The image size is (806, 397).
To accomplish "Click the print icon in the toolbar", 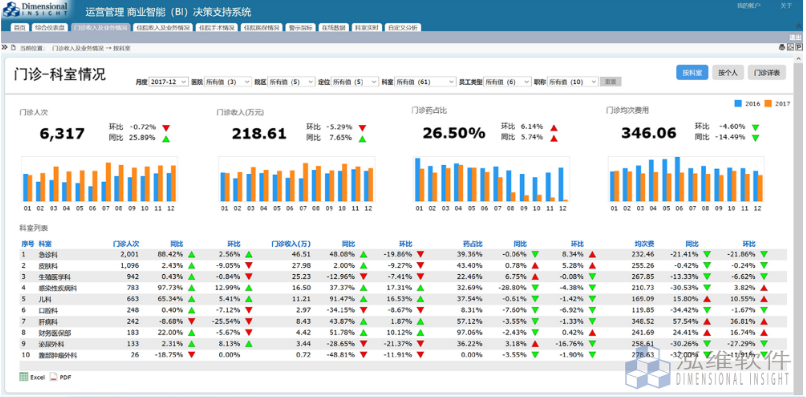I will click(x=782, y=47).
